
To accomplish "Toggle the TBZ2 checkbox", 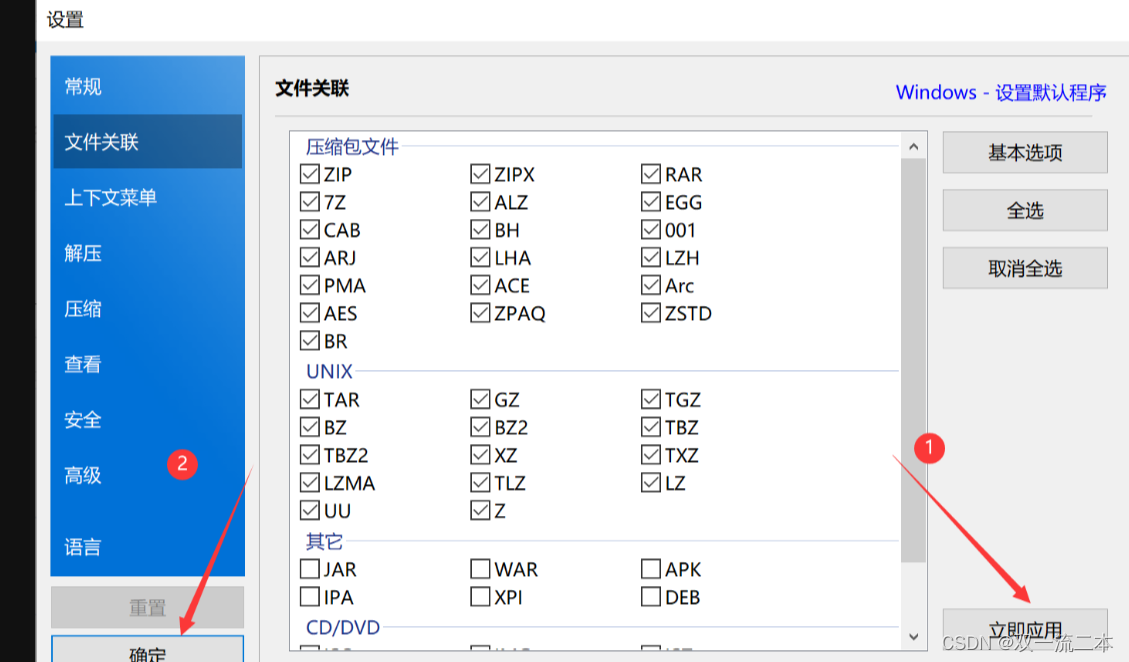I will [x=310, y=455].
